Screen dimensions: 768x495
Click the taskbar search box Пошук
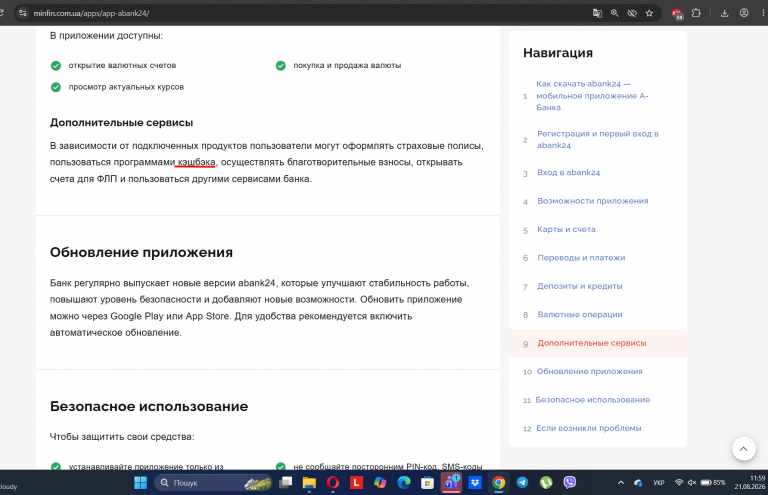(x=214, y=483)
